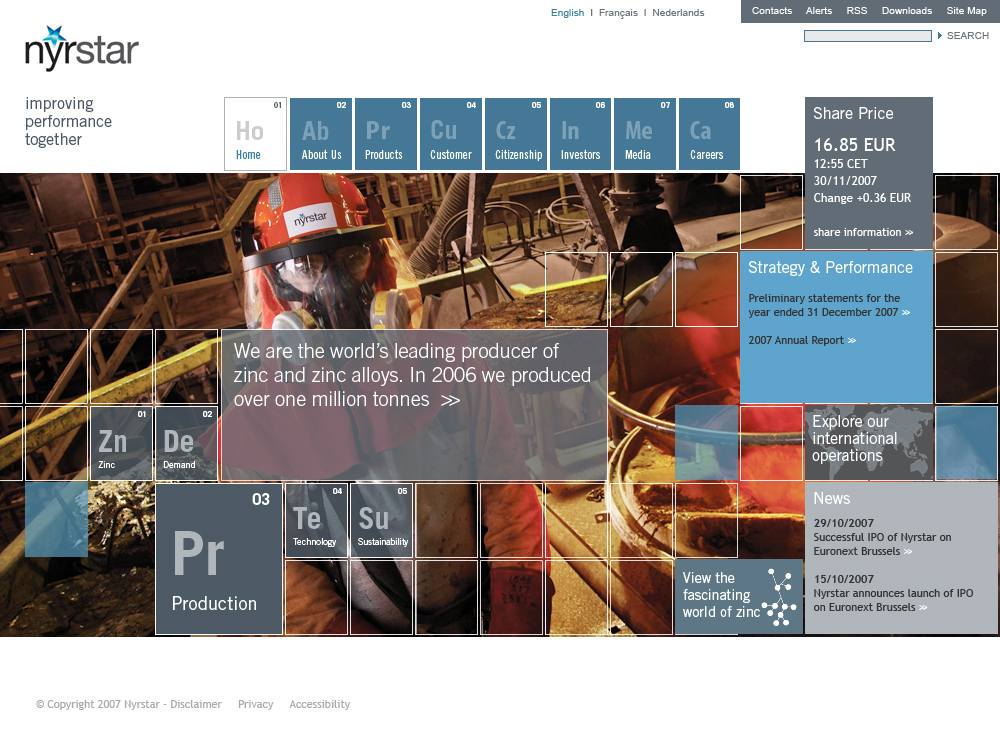Click the share information link
Viewport: 1000px width, 740px height.
[x=862, y=232]
